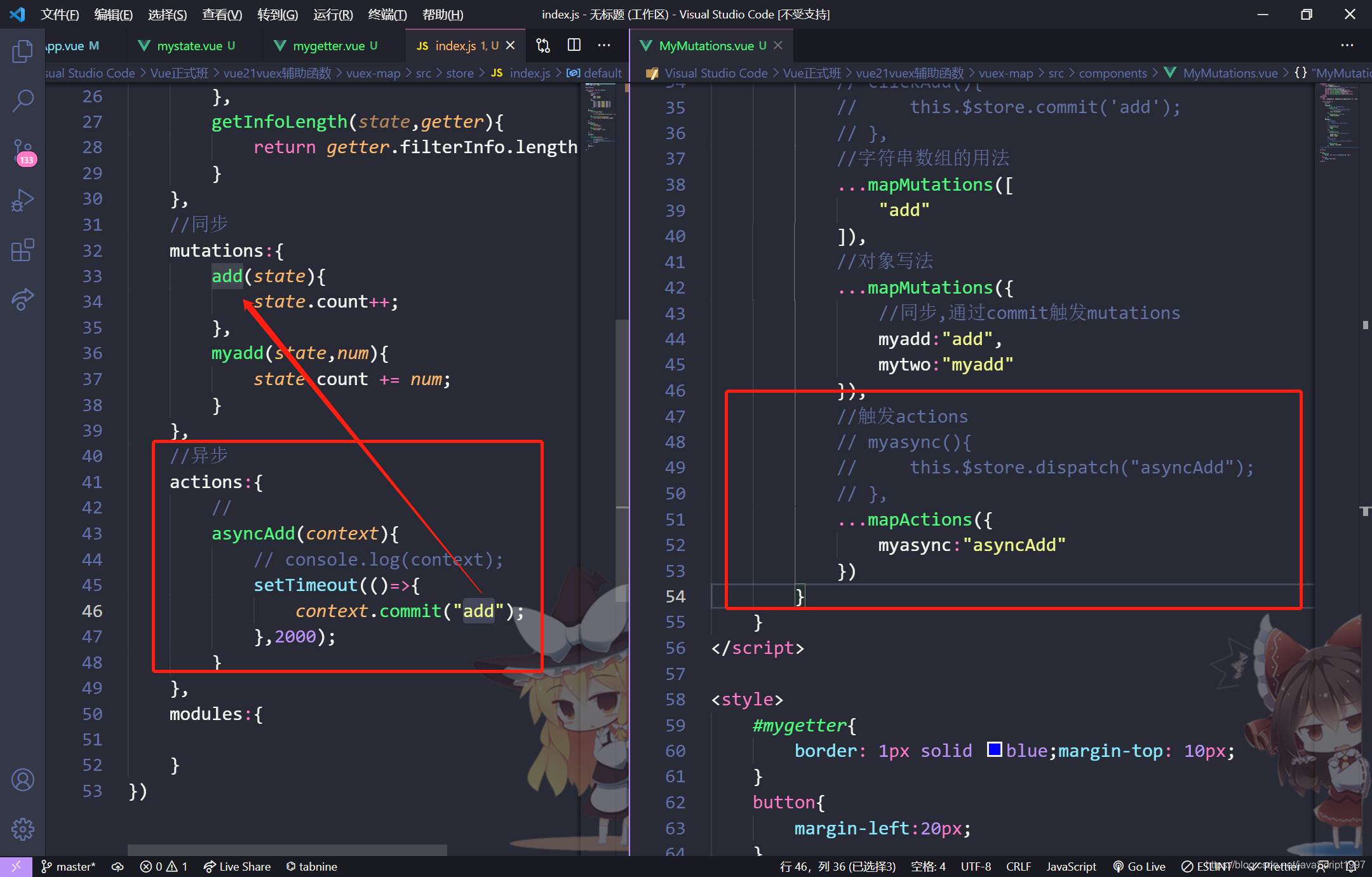The height and width of the screenshot is (877, 1372).
Task: Click the Open Changes compare icon
Action: pyautogui.click(x=543, y=45)
